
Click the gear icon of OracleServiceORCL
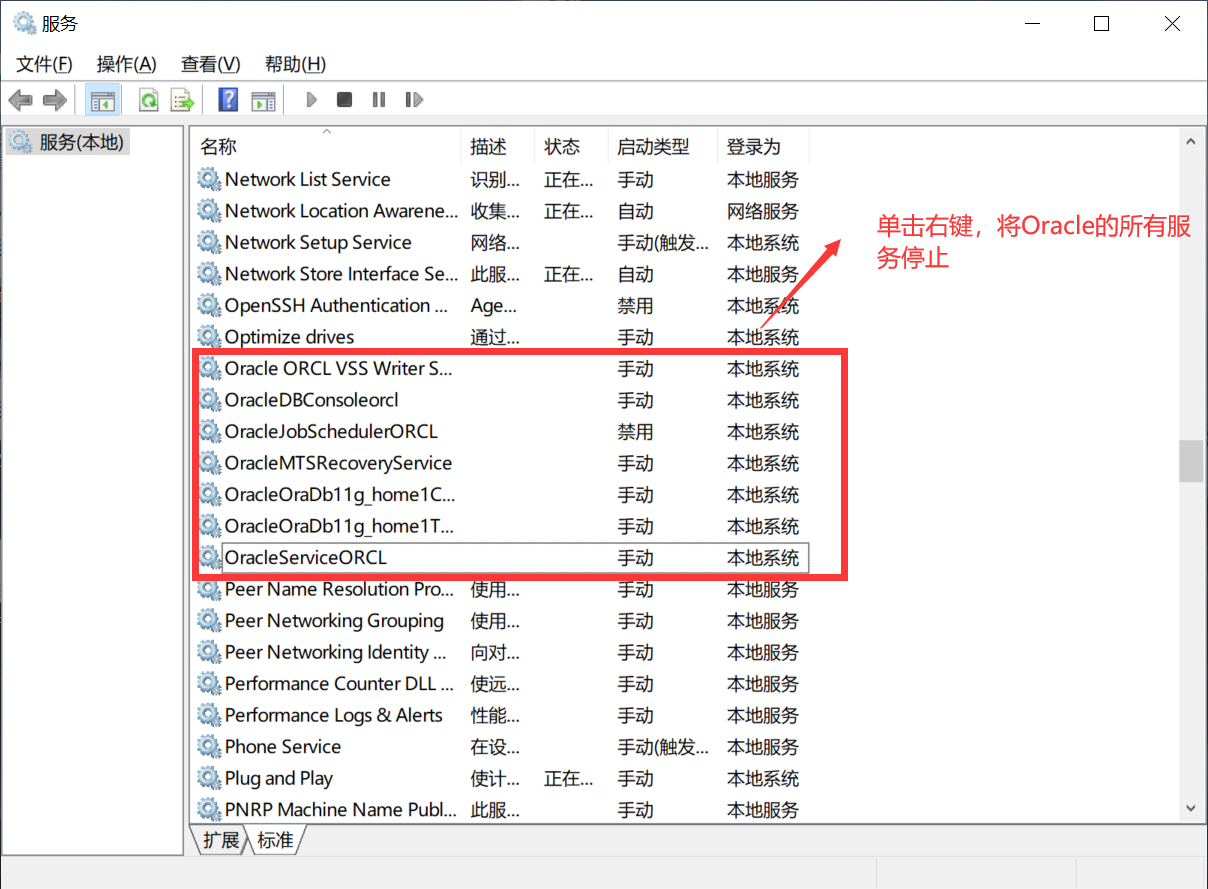(x=209, y=558)
